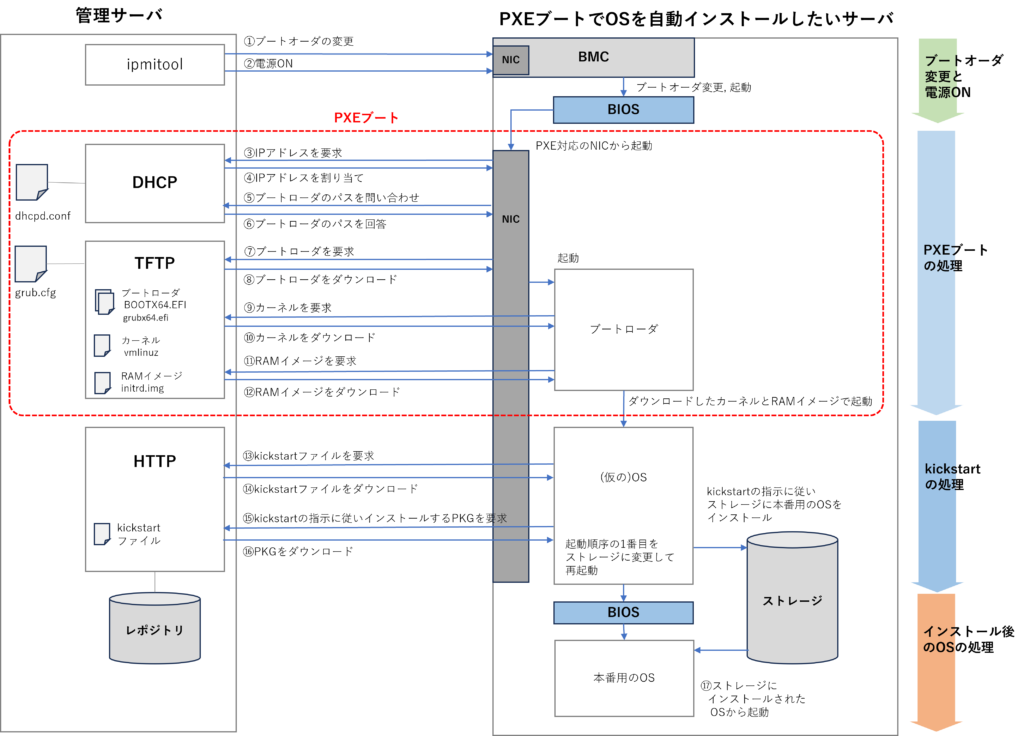Select the vmlinuz kernel file icon
This screenshot has width=1024, height=736.
click(102, 345)
